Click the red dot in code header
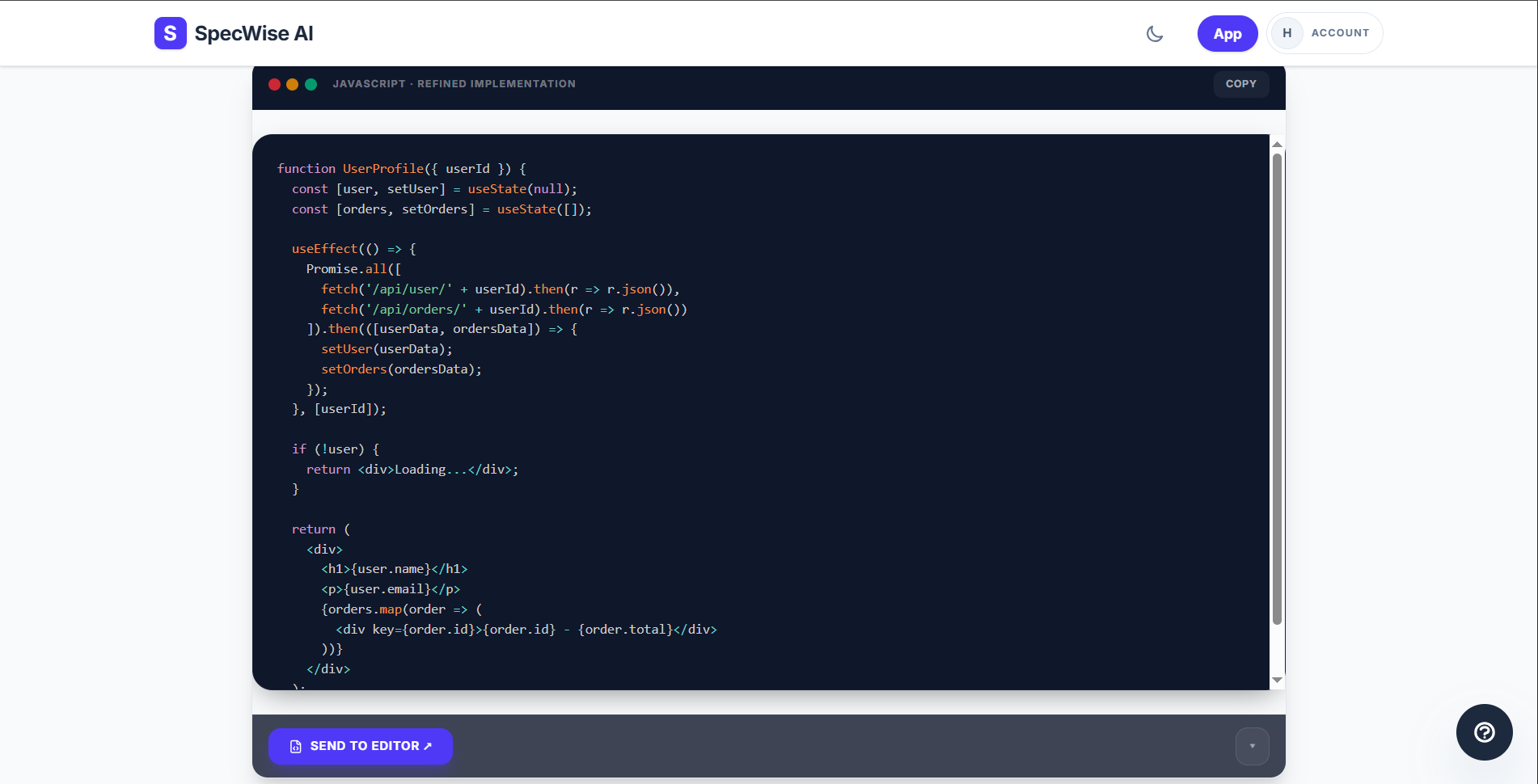Viewport: 1538px width, 784px height. 274,84
